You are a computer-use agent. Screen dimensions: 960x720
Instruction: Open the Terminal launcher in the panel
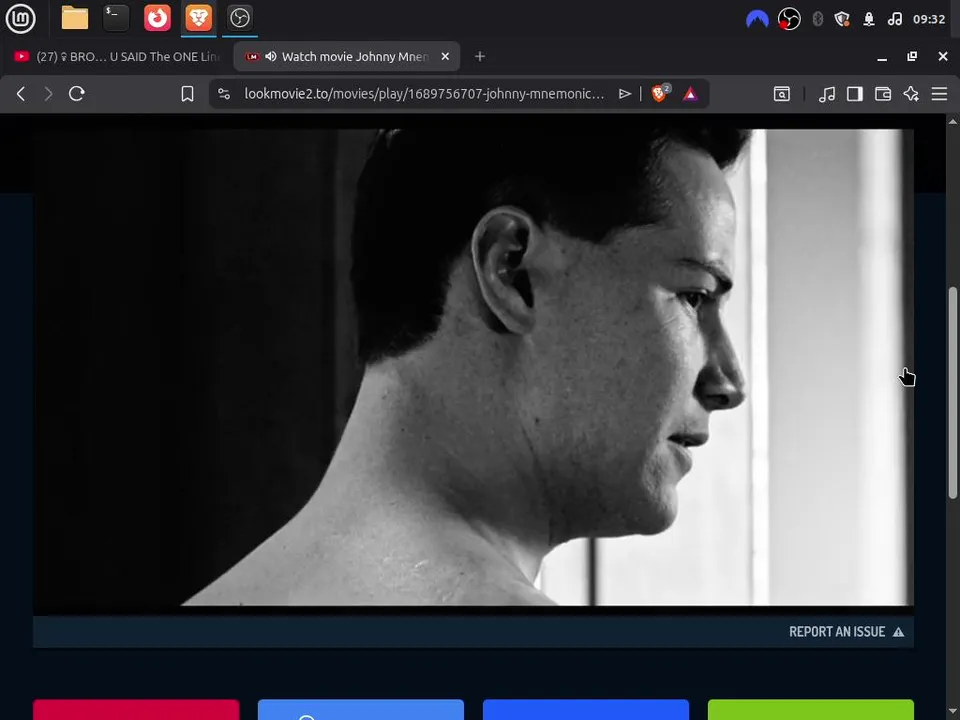(x=116, y=18)
